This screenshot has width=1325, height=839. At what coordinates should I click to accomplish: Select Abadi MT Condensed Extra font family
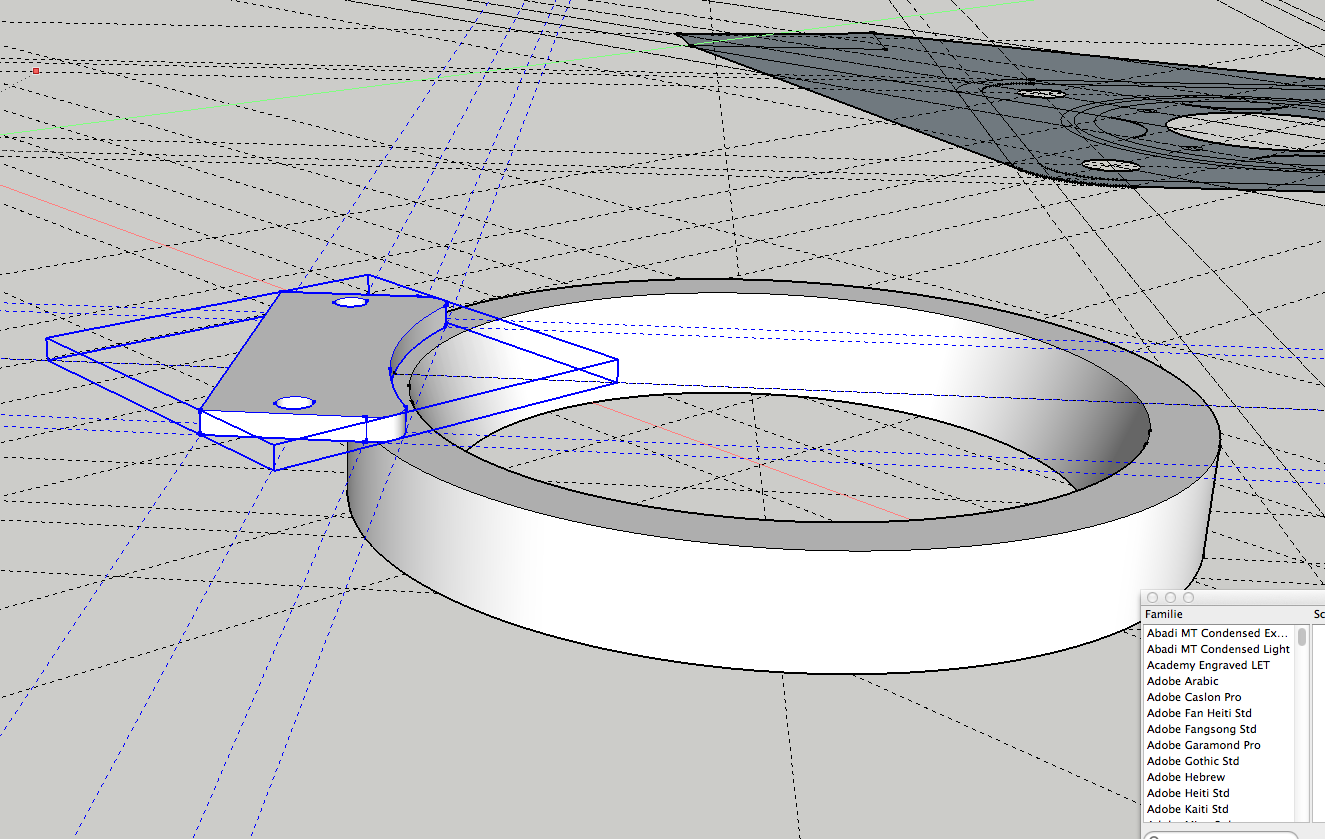[1218, 633]
